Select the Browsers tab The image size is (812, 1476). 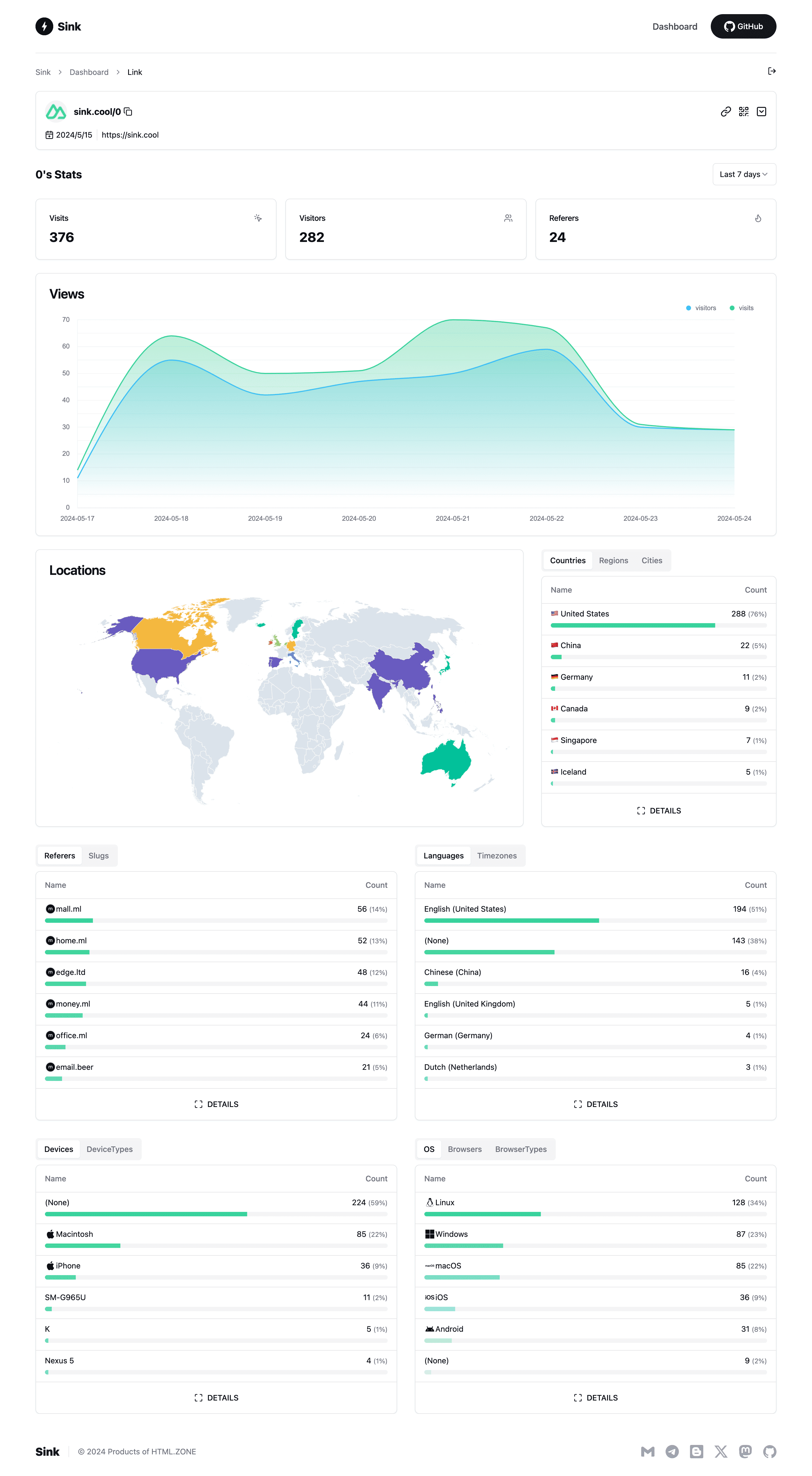point(465,1149)
